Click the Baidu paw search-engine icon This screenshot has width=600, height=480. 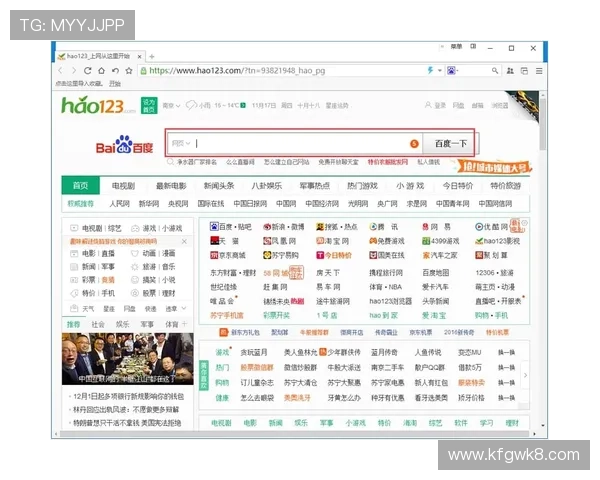click(x=451, y=70)
